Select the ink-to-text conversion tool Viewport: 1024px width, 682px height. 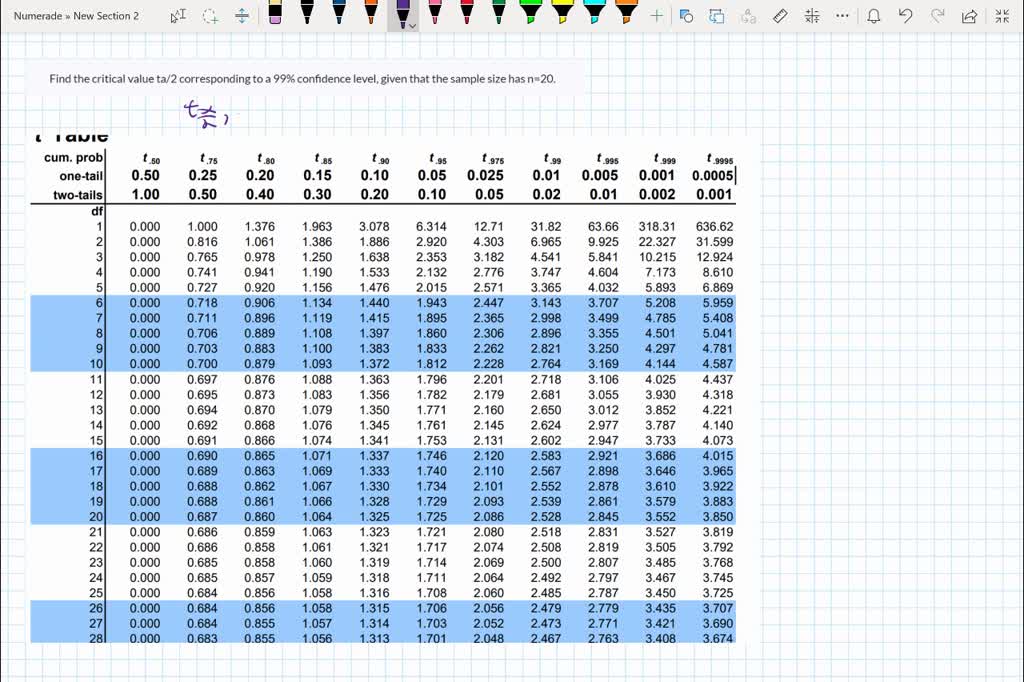coord(748,16)
